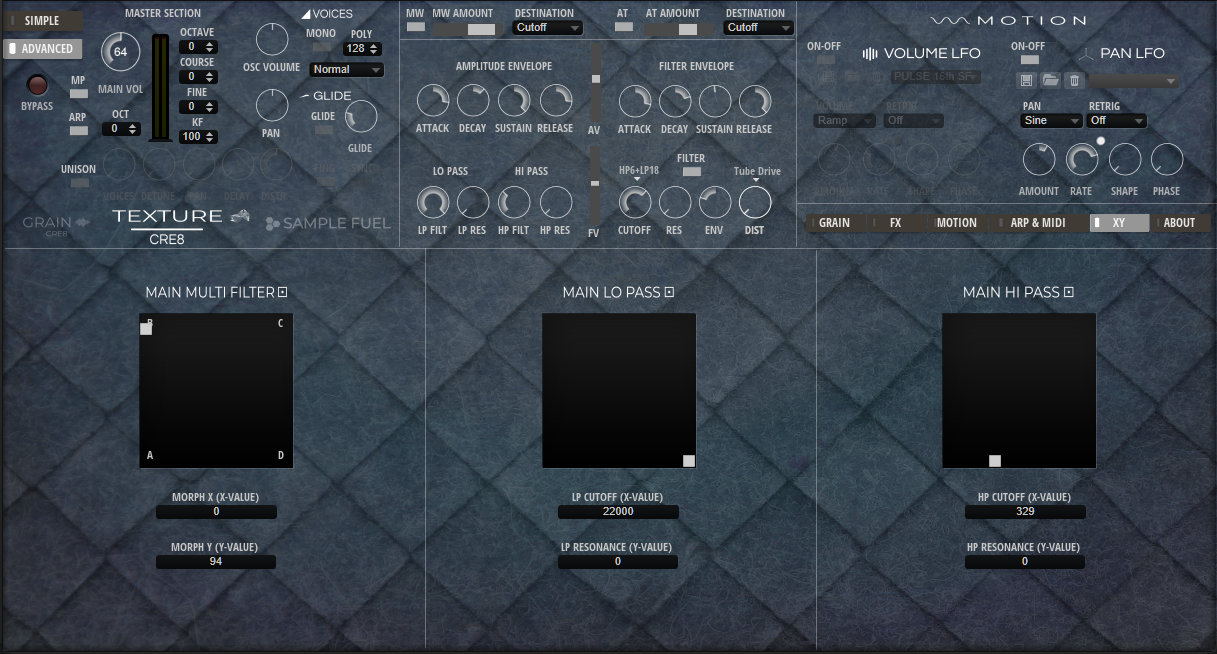The width and height of the screenshot is (1217, 654).
Task: Open the AT Destination Cutoff dropdown
Action: pyautogui.click(x=759, y=28)
